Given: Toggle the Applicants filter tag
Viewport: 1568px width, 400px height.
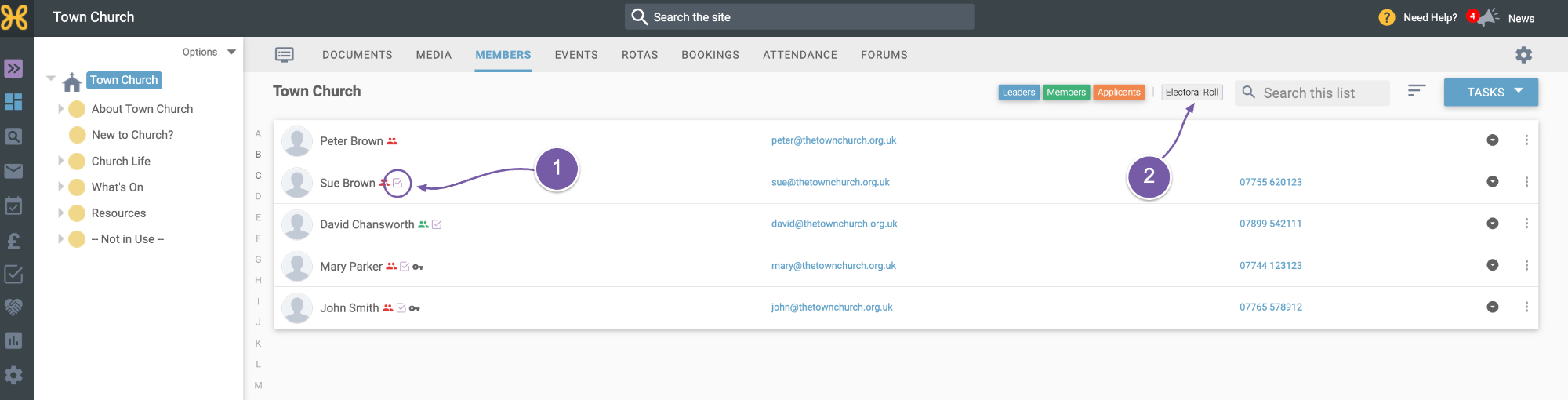Looking at the screenshot, I should point(1119,93).
